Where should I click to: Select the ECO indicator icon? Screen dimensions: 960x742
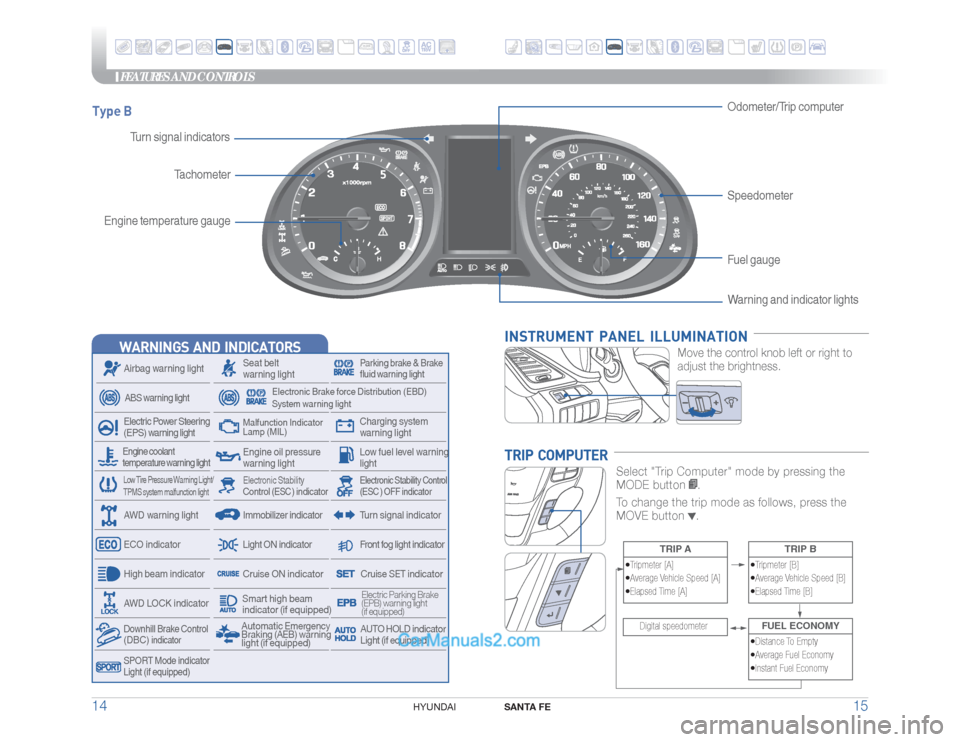108,544
